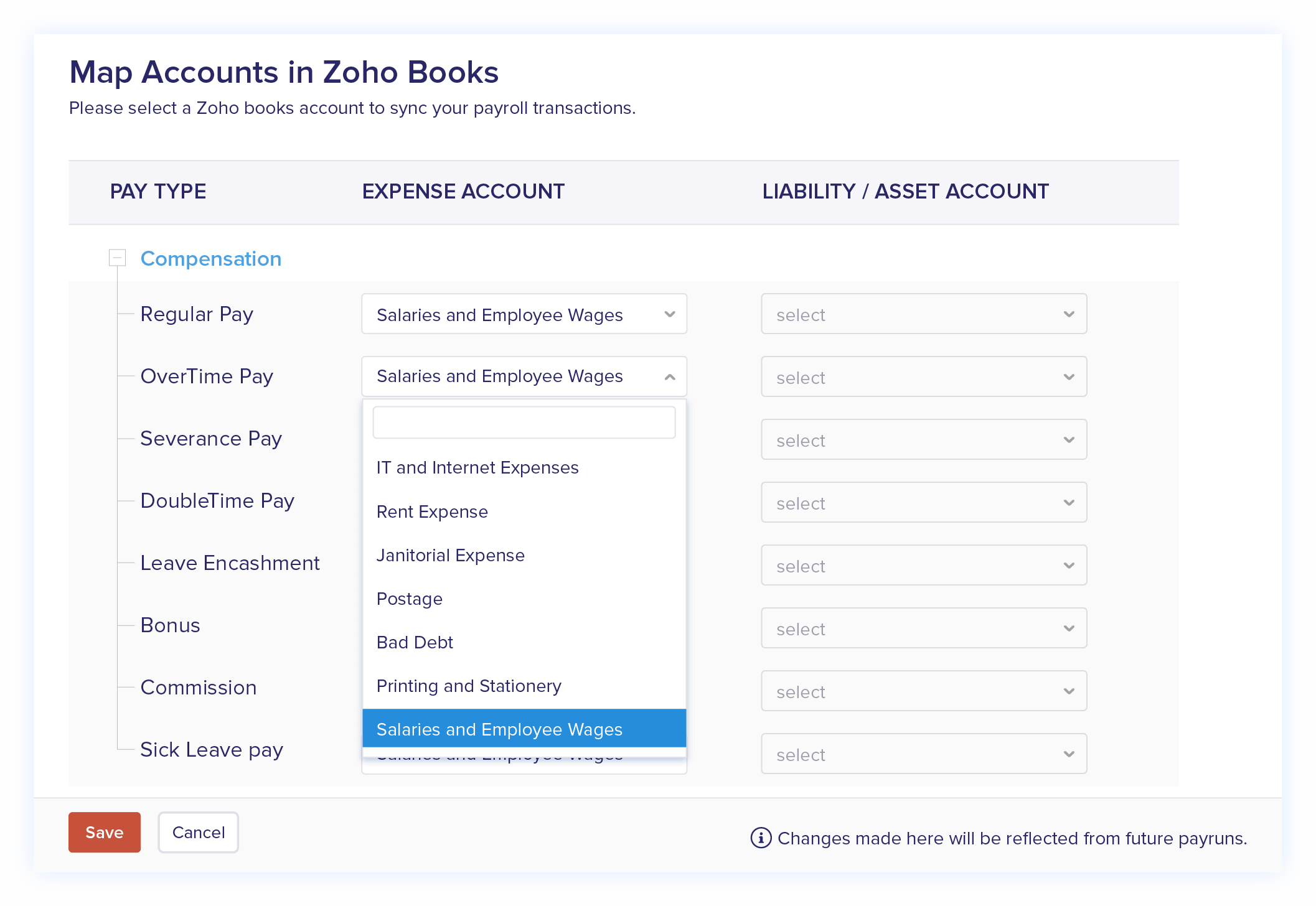1316x906 pixels.
Task: Open Bonus liability account dropdown
Action: pos(923,628)
